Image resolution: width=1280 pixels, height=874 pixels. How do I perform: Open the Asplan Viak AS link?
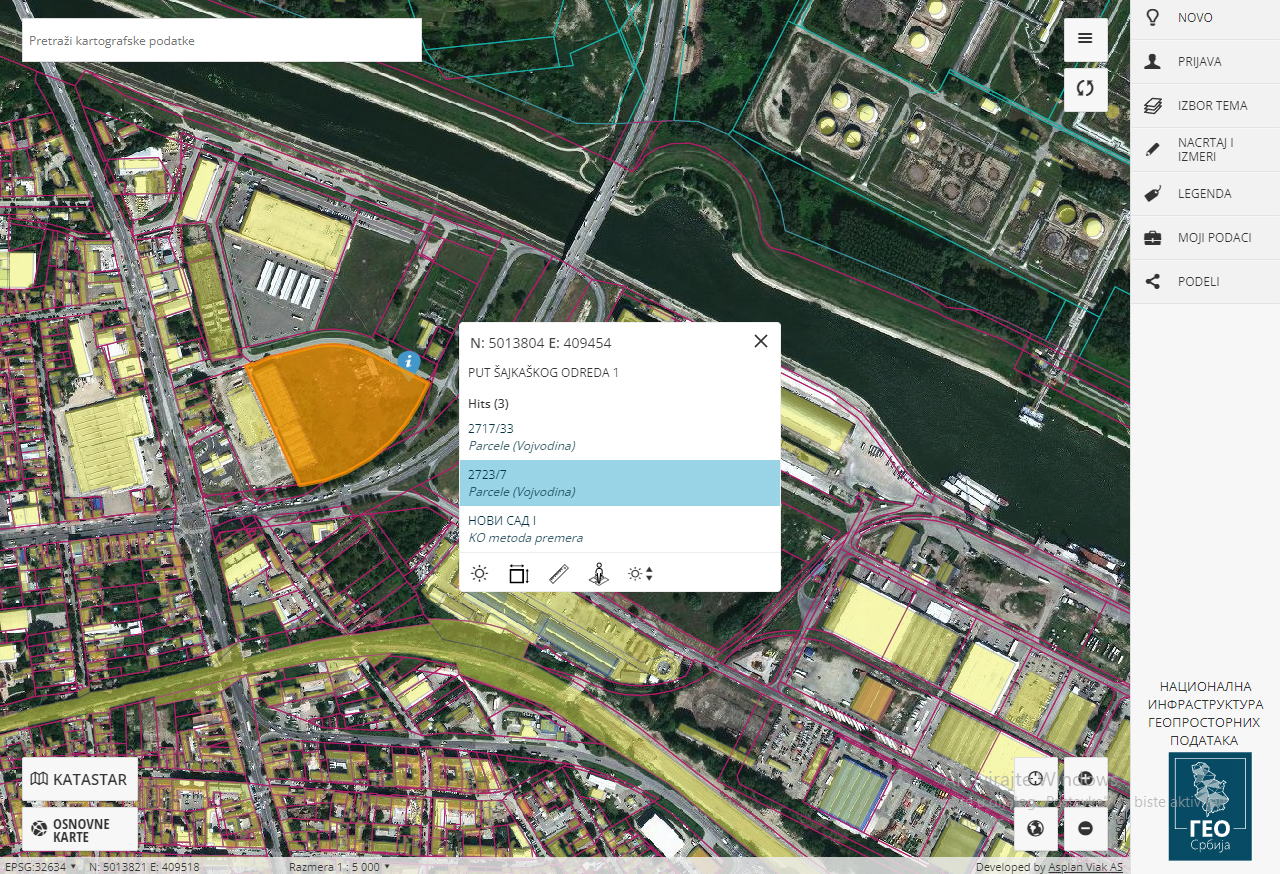pos(1085,867)
